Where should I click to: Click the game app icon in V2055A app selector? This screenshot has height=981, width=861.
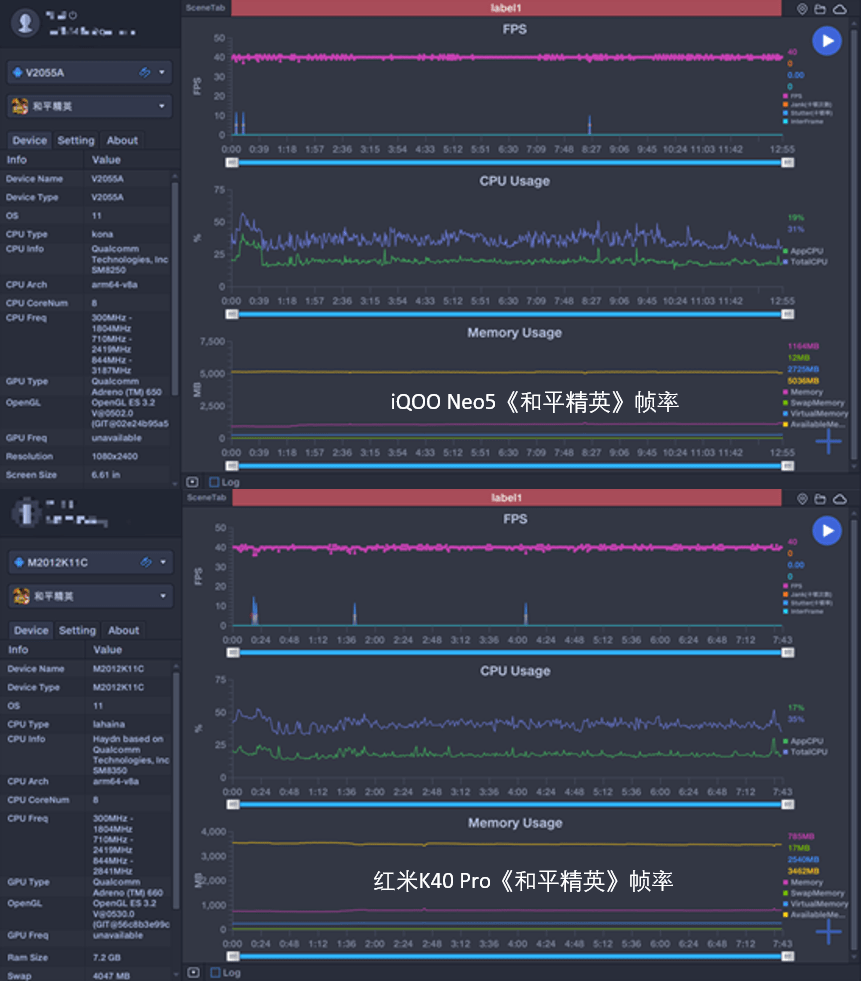point(20,106)
